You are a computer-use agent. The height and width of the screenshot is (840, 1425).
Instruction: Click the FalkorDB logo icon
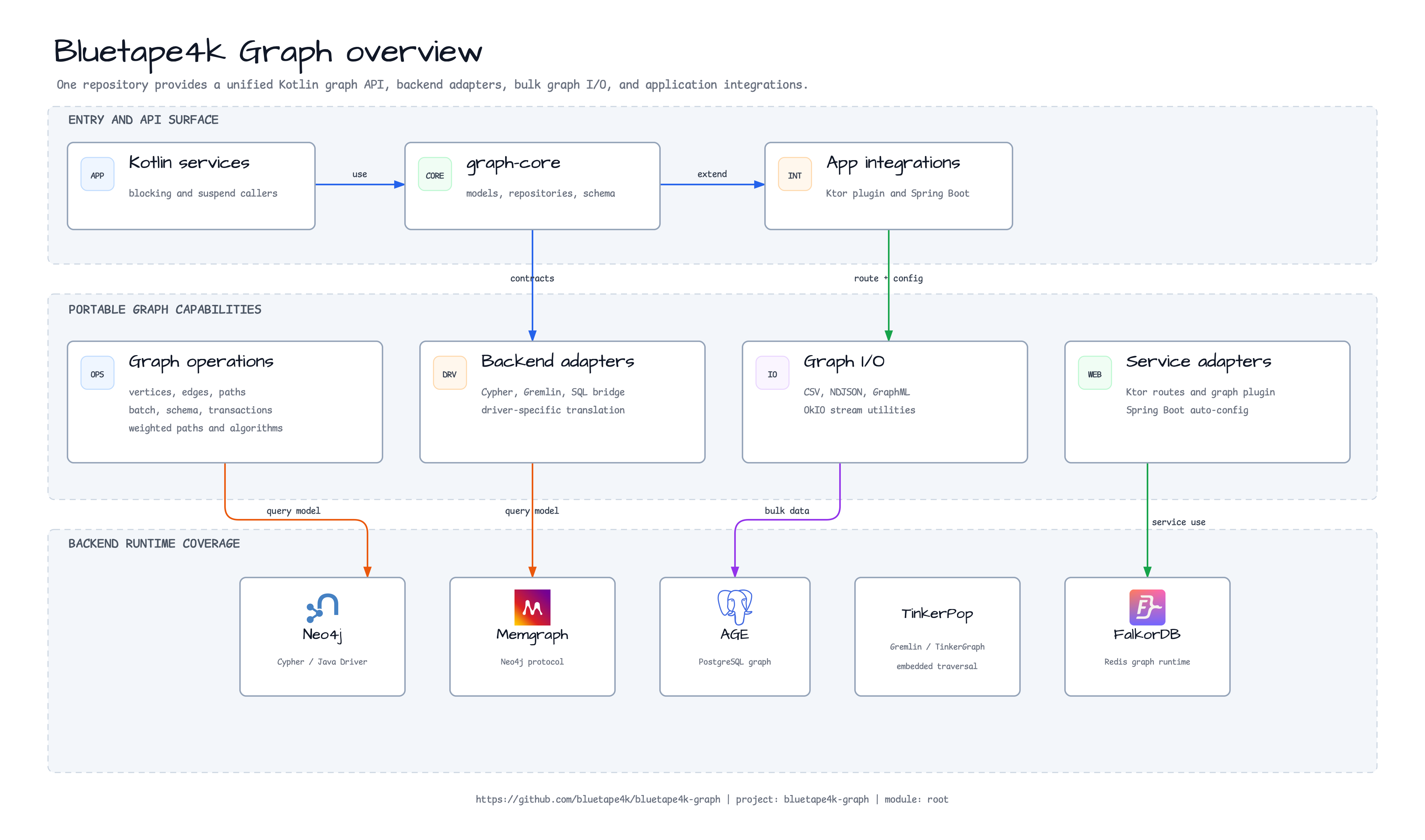coord(1147,607)
